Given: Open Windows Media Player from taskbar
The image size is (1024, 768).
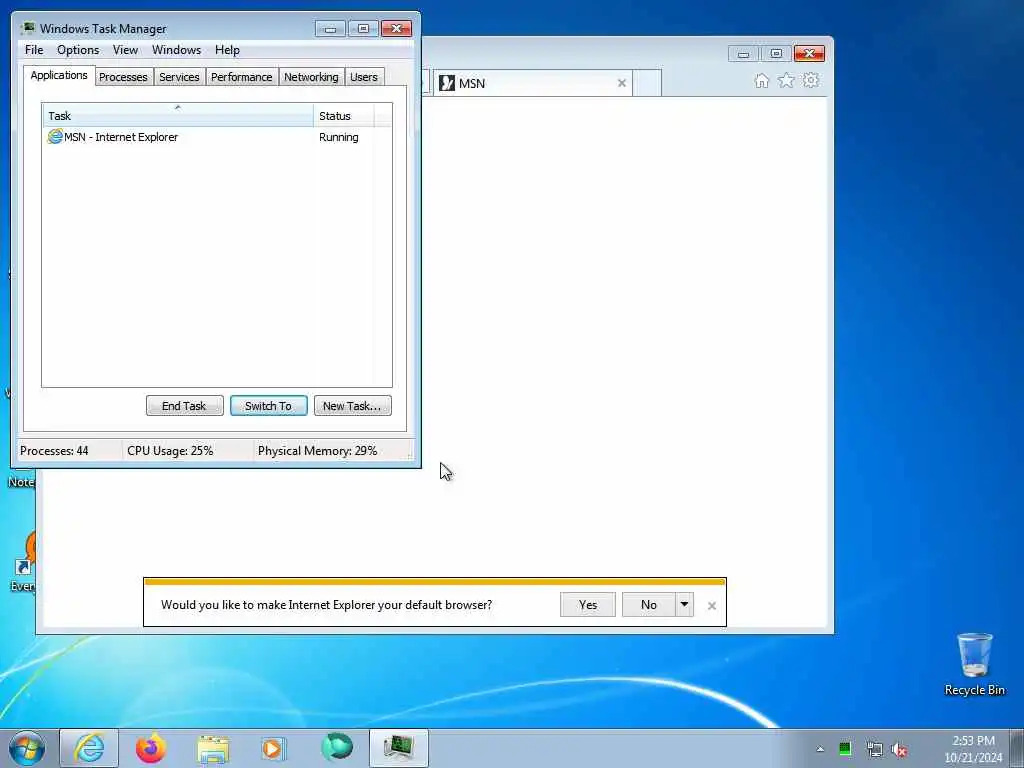Looking at the screenshot, I should (x=273, y=748).
